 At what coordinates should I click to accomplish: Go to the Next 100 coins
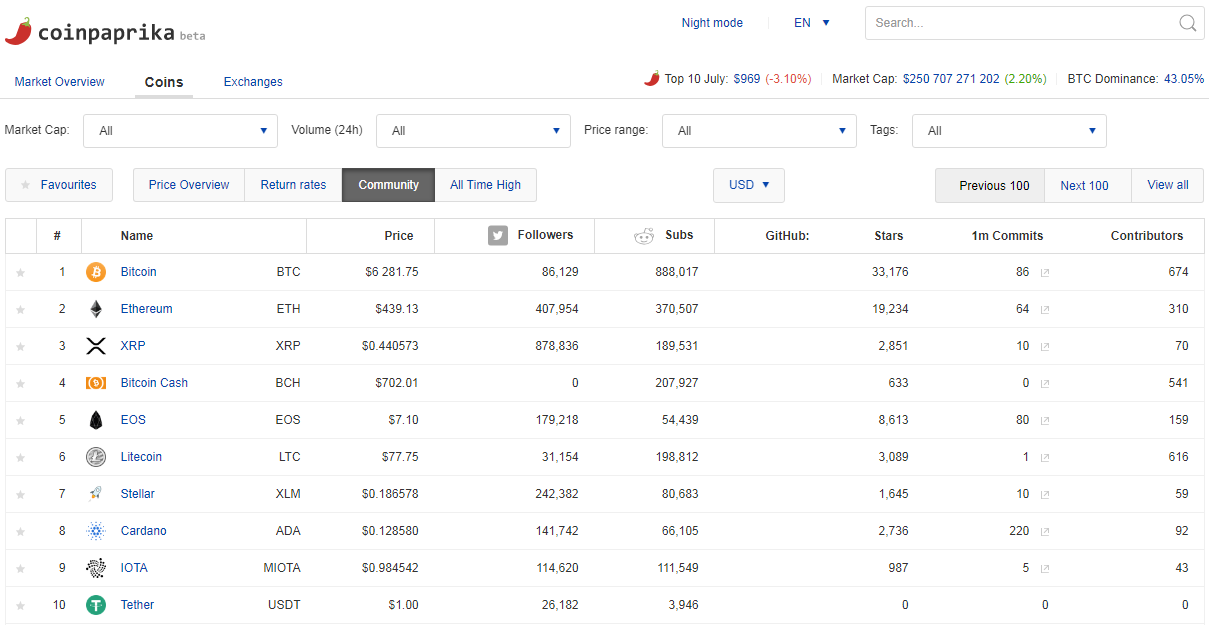click(1085, 185)
